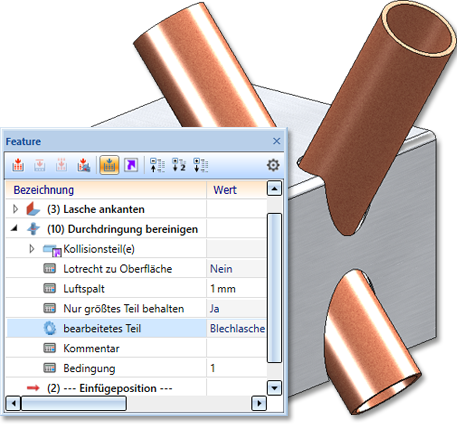The height and width of the screenshot is (431, 457).
Task: Click the highlighted orange toolbar toggle icon
Action: [109, 165]
